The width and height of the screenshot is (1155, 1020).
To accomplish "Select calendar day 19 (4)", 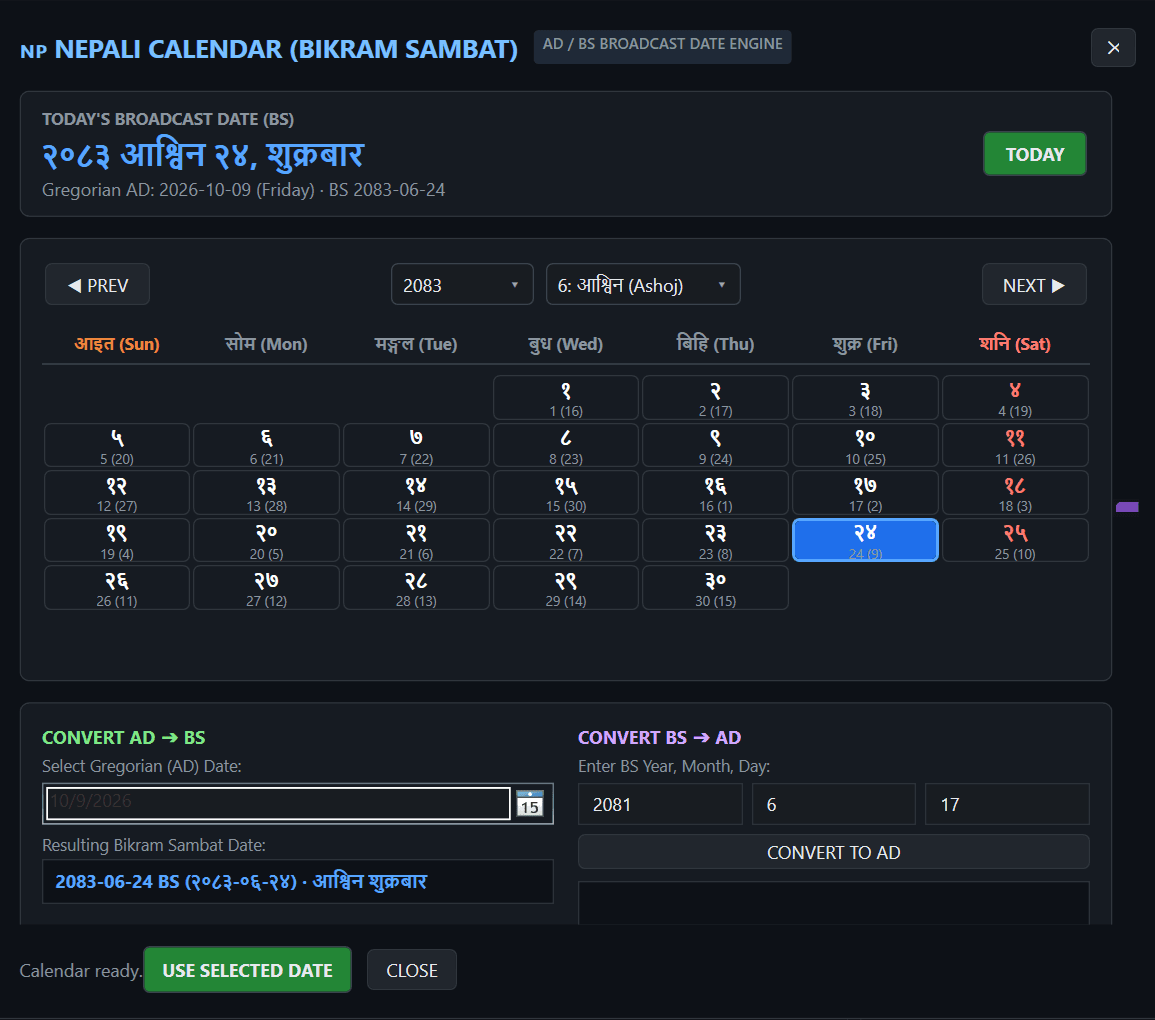I will [117, 541].
